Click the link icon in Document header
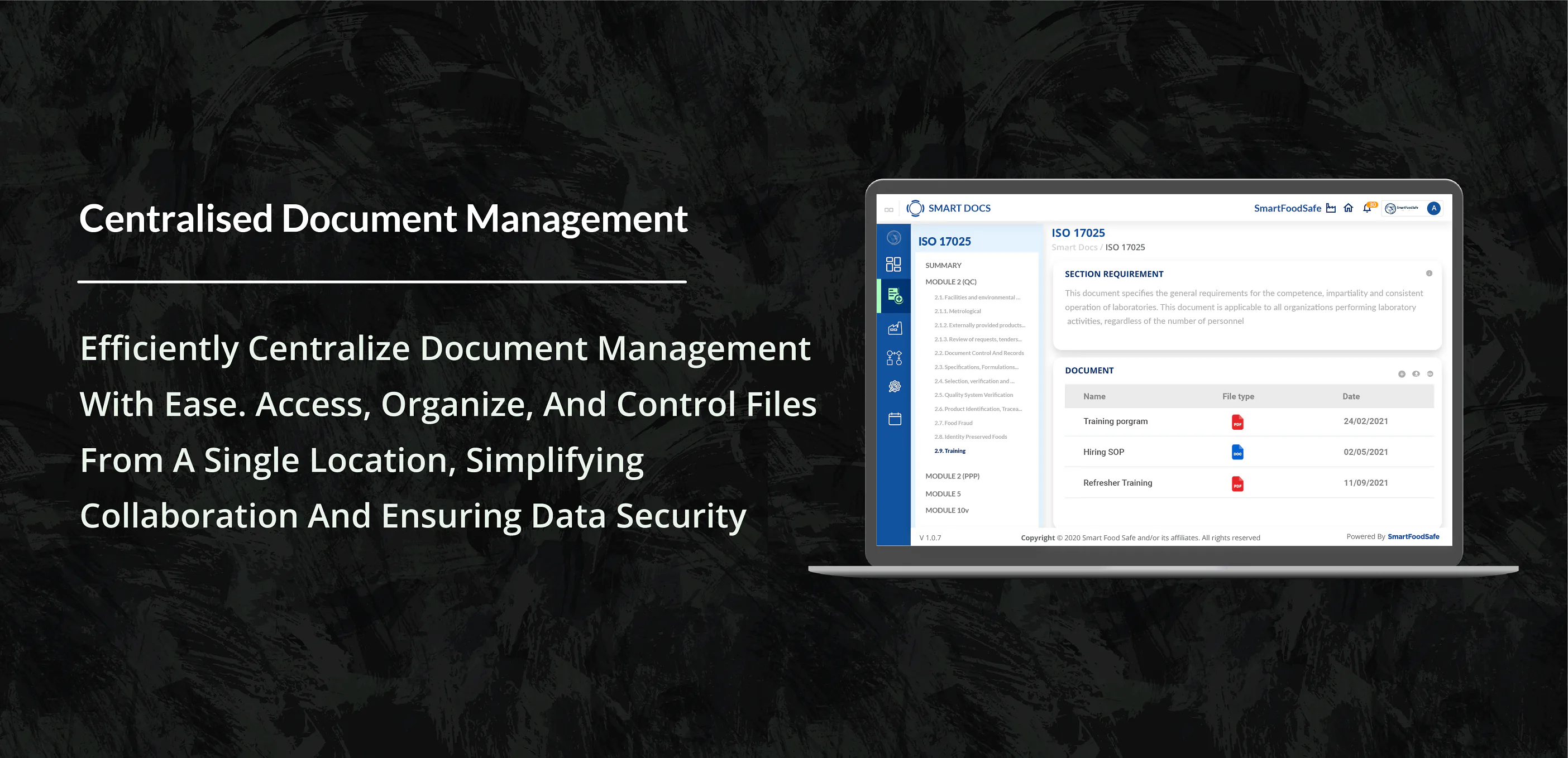Screen dimensions: 1568x758 pos(1430,373)
